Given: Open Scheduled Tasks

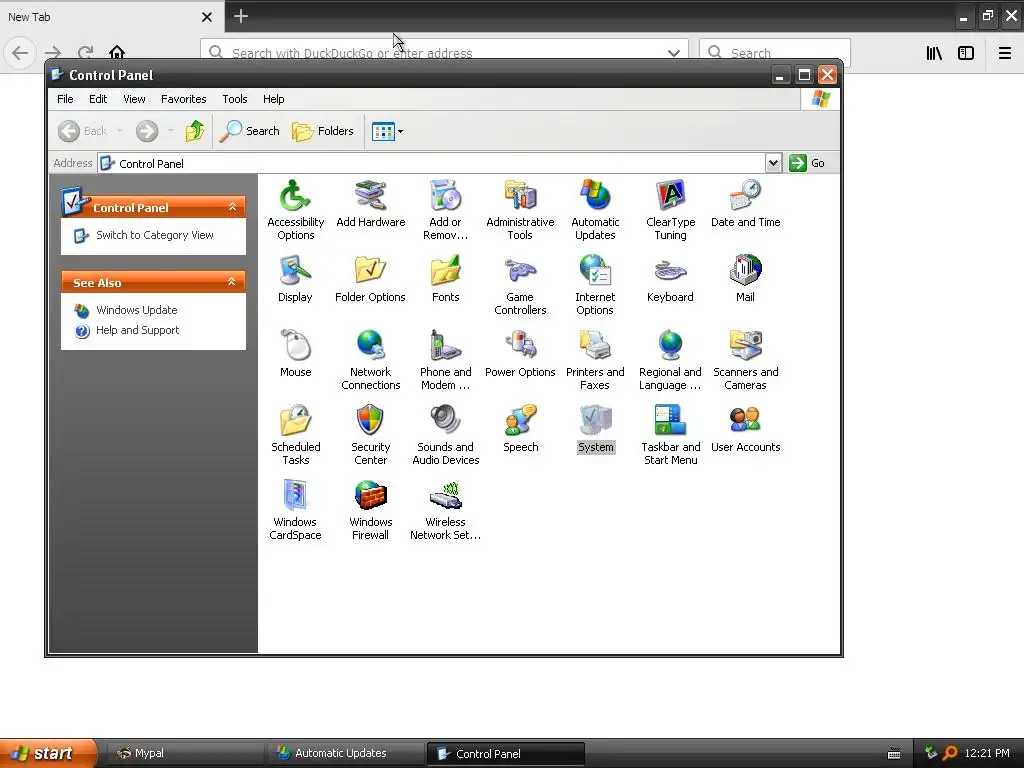Looking at the screenshot, I should (295, 435).
